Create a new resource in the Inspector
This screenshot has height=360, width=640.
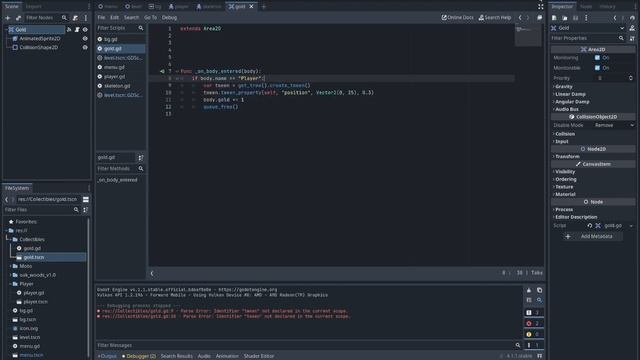(554, 18)
